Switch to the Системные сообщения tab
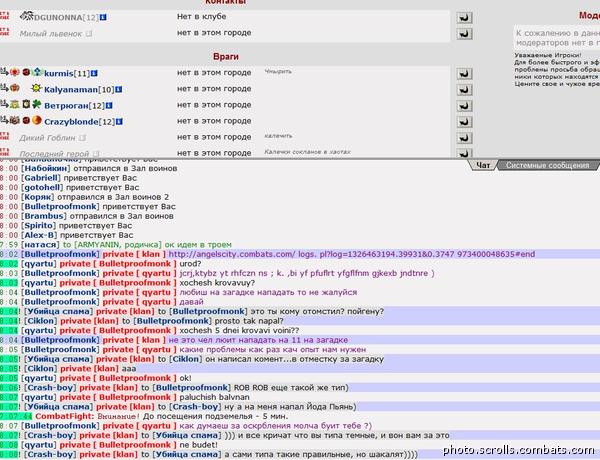600x460 pixels. 548,165
